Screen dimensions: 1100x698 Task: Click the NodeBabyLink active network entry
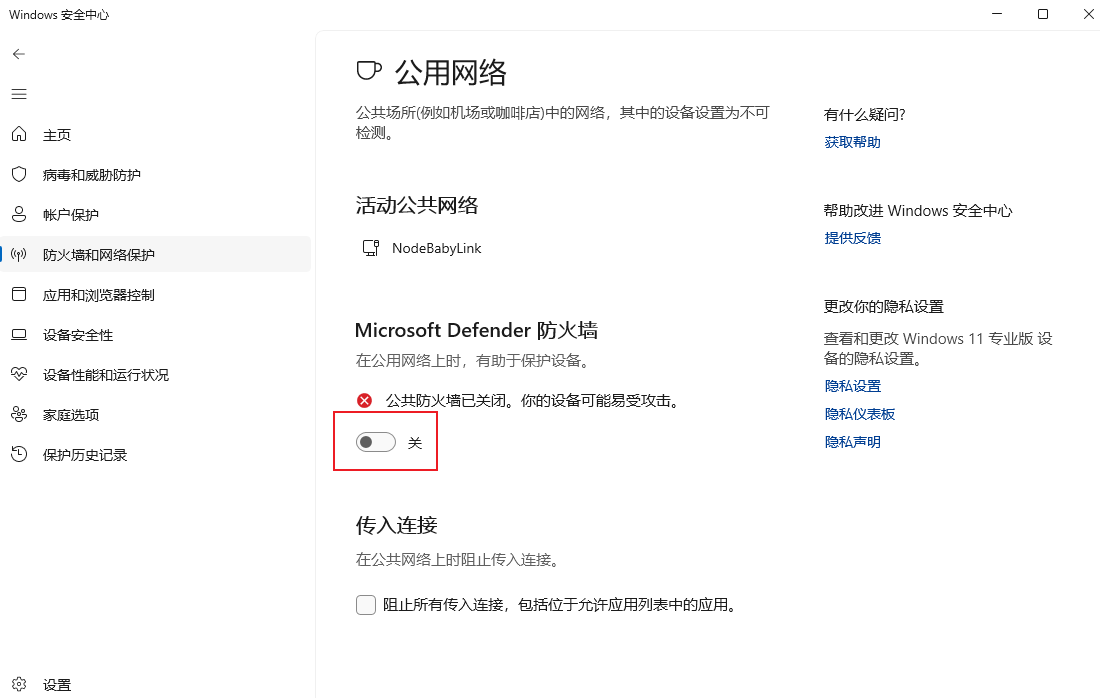point(422,248)
